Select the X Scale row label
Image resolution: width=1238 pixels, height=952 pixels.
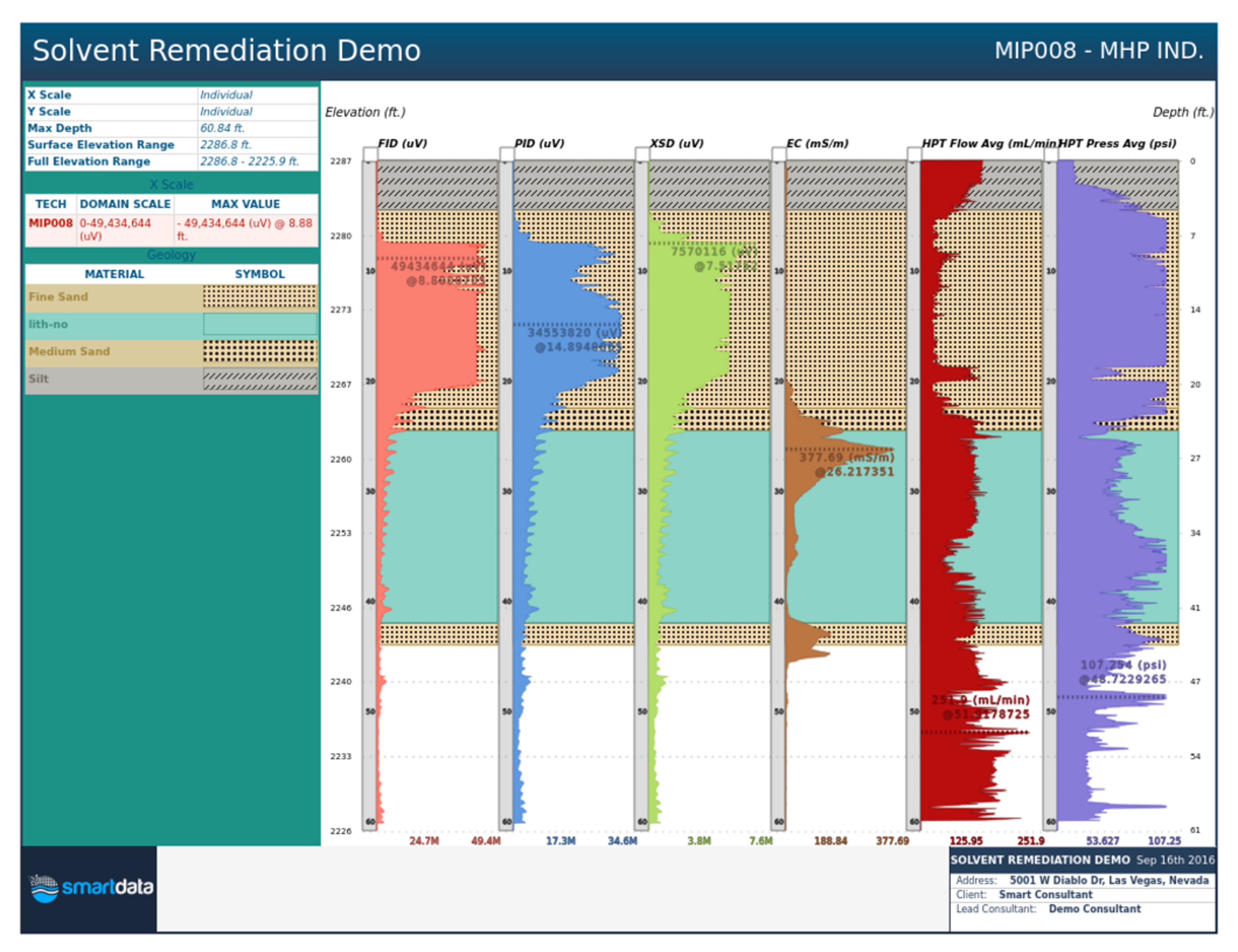(x=50, y=95)
